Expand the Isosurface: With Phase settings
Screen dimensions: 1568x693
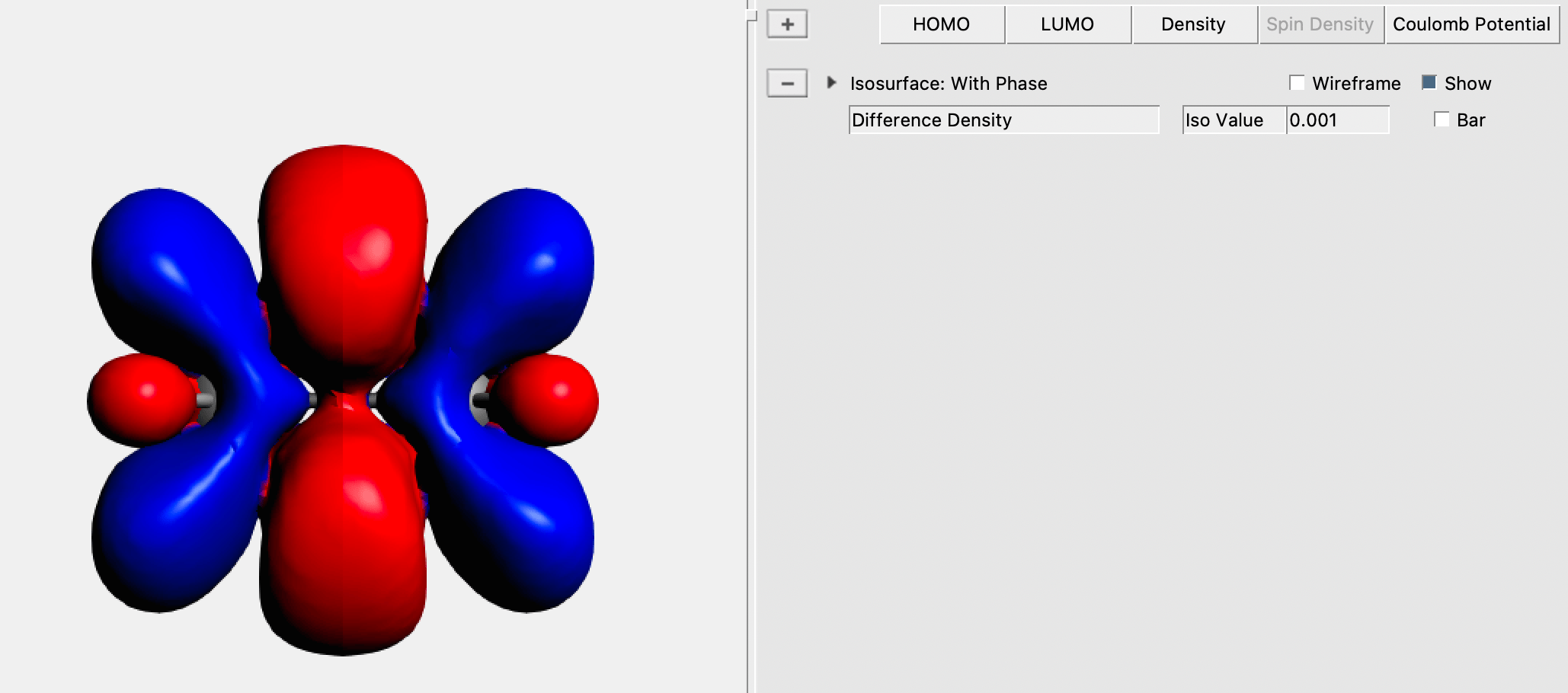coord(832,83)
